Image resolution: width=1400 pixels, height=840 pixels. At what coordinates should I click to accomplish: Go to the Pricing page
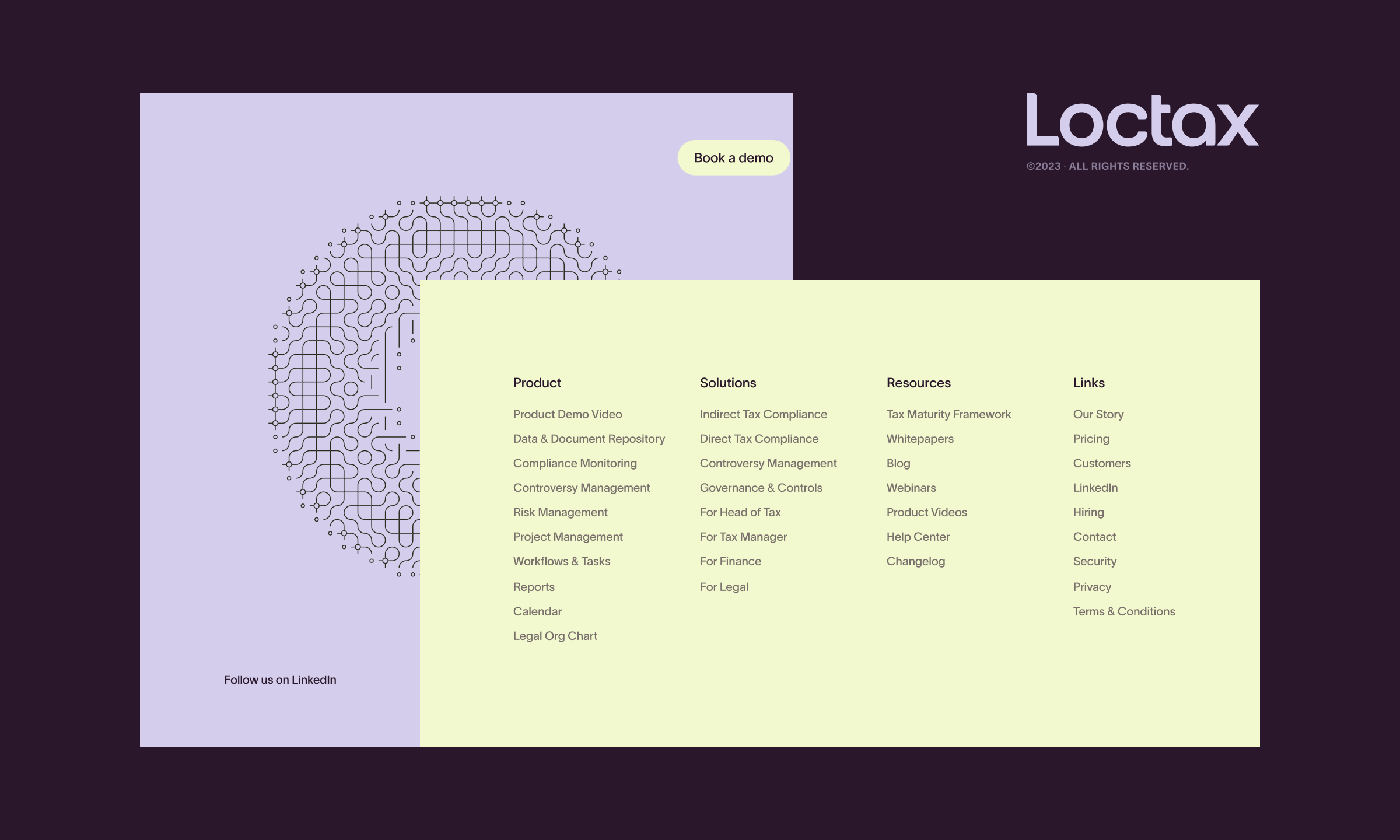pyautogui.click(x=1091, y=439)
